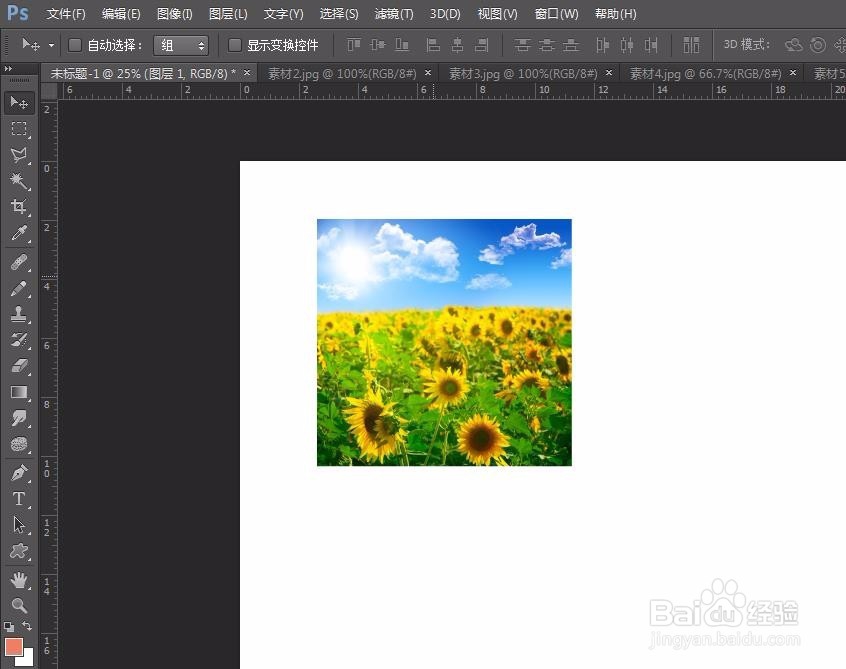This screenshot has height=669, width=846.
Task: Select the Eyedropper tool
Action: (19, 233)
